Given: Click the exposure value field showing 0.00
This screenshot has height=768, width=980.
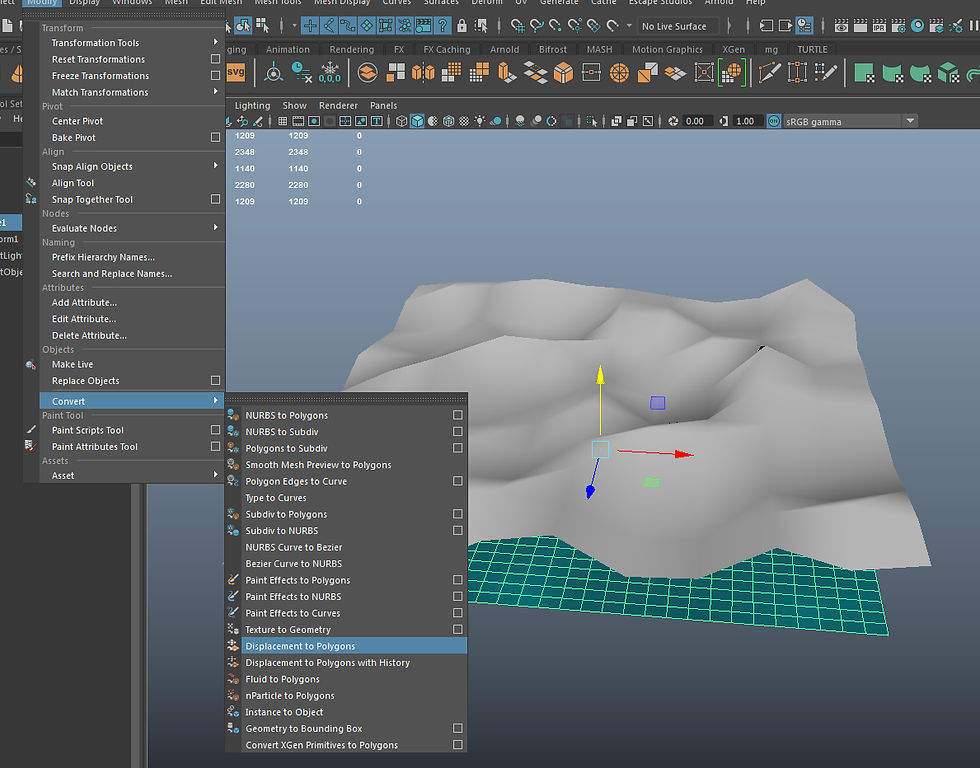Looking at the screenshot, I should click(x=696, y=121).
